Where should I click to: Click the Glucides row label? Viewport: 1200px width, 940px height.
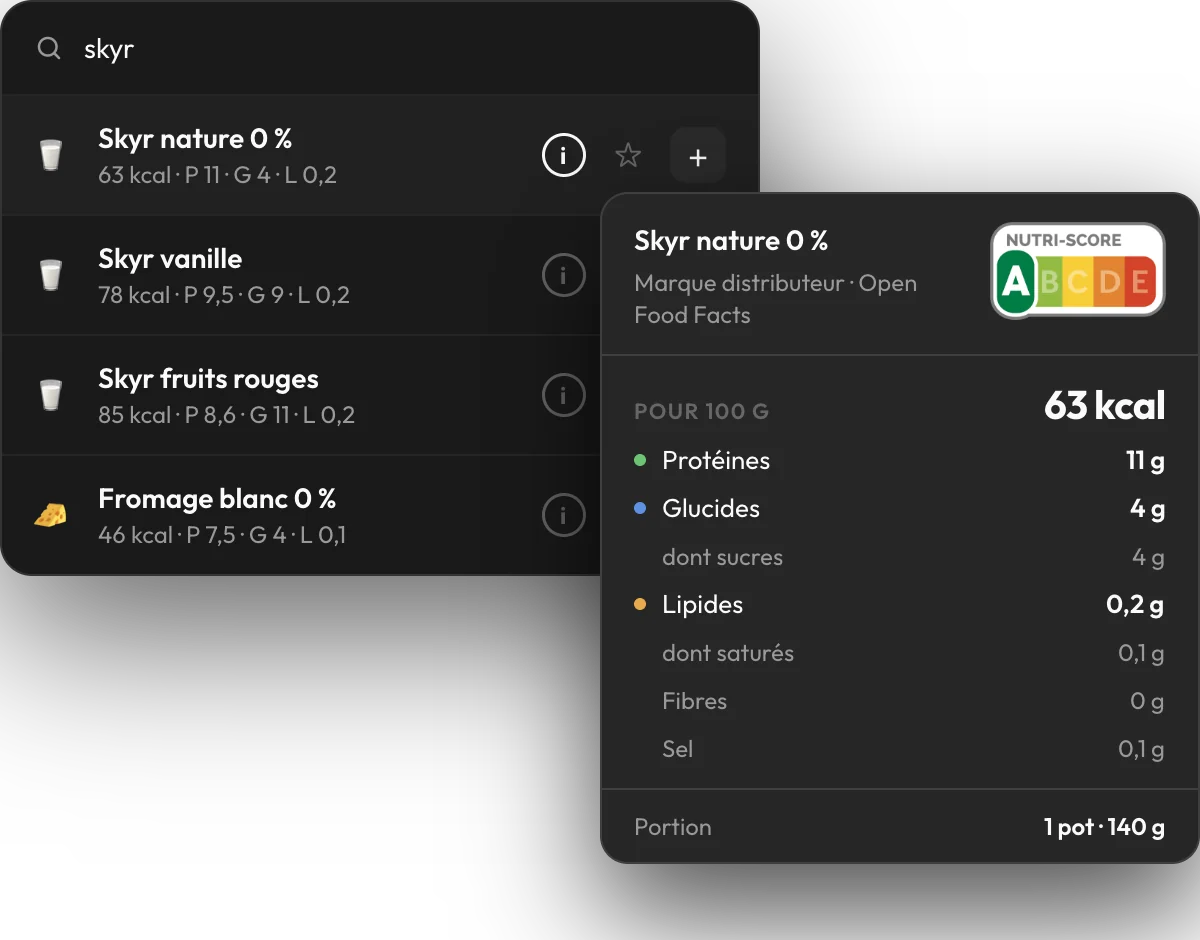click(711, 509)
